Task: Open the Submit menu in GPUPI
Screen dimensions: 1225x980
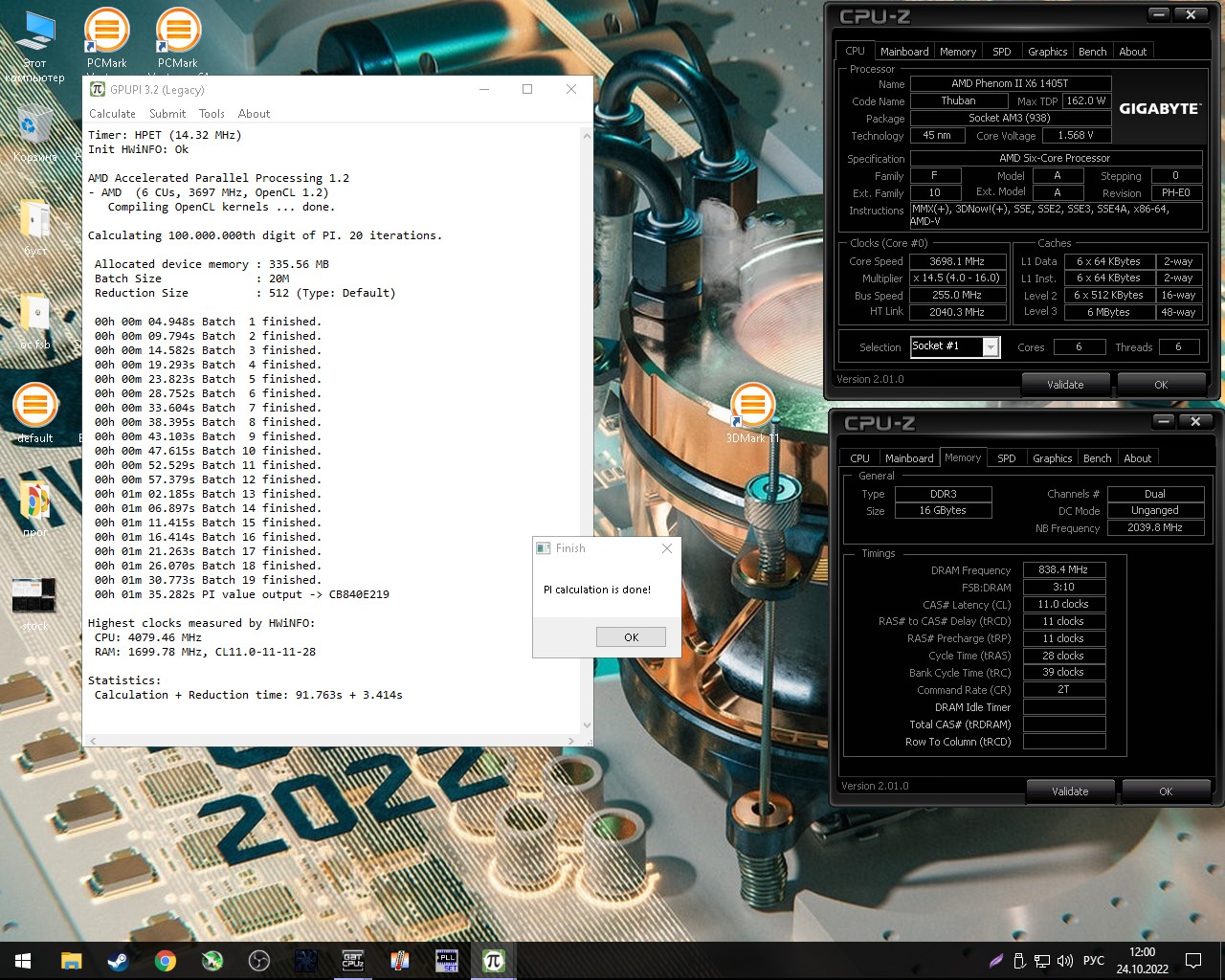Action: tap(167, 113)
